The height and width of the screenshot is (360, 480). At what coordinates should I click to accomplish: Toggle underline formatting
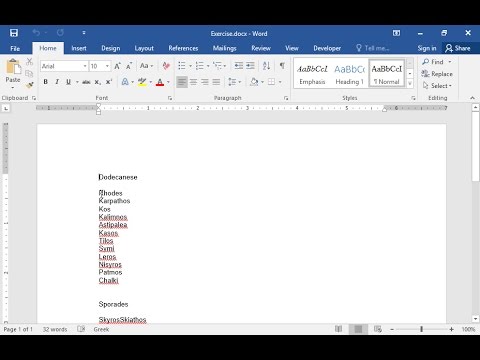68,82
